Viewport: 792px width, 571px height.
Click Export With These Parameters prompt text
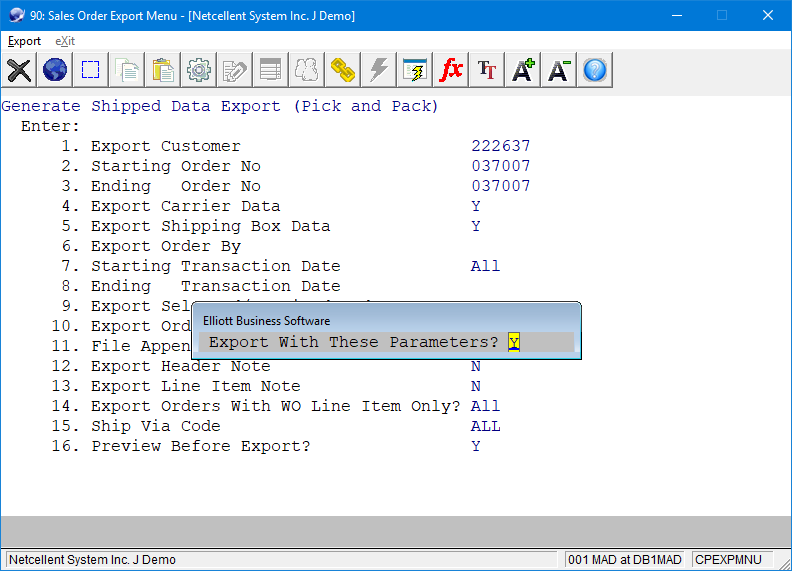pyautogui.click(x=354, y=342)
